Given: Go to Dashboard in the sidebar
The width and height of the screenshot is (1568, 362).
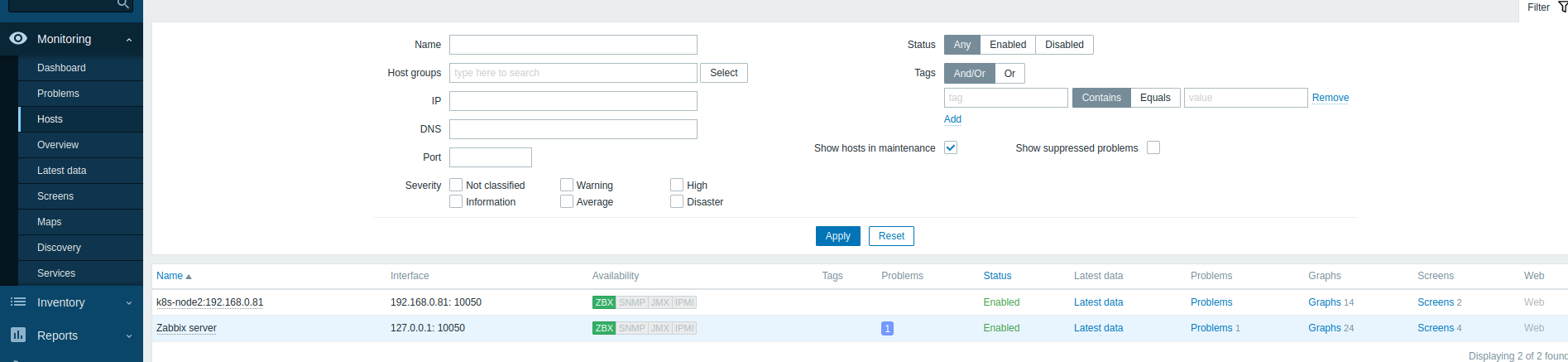Looking at the screenshot, I should point(61,68).
